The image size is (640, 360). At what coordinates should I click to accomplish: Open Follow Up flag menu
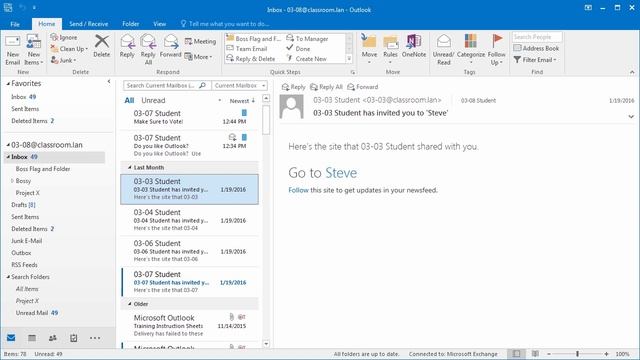pyautogui.click(x=496, y=49)
